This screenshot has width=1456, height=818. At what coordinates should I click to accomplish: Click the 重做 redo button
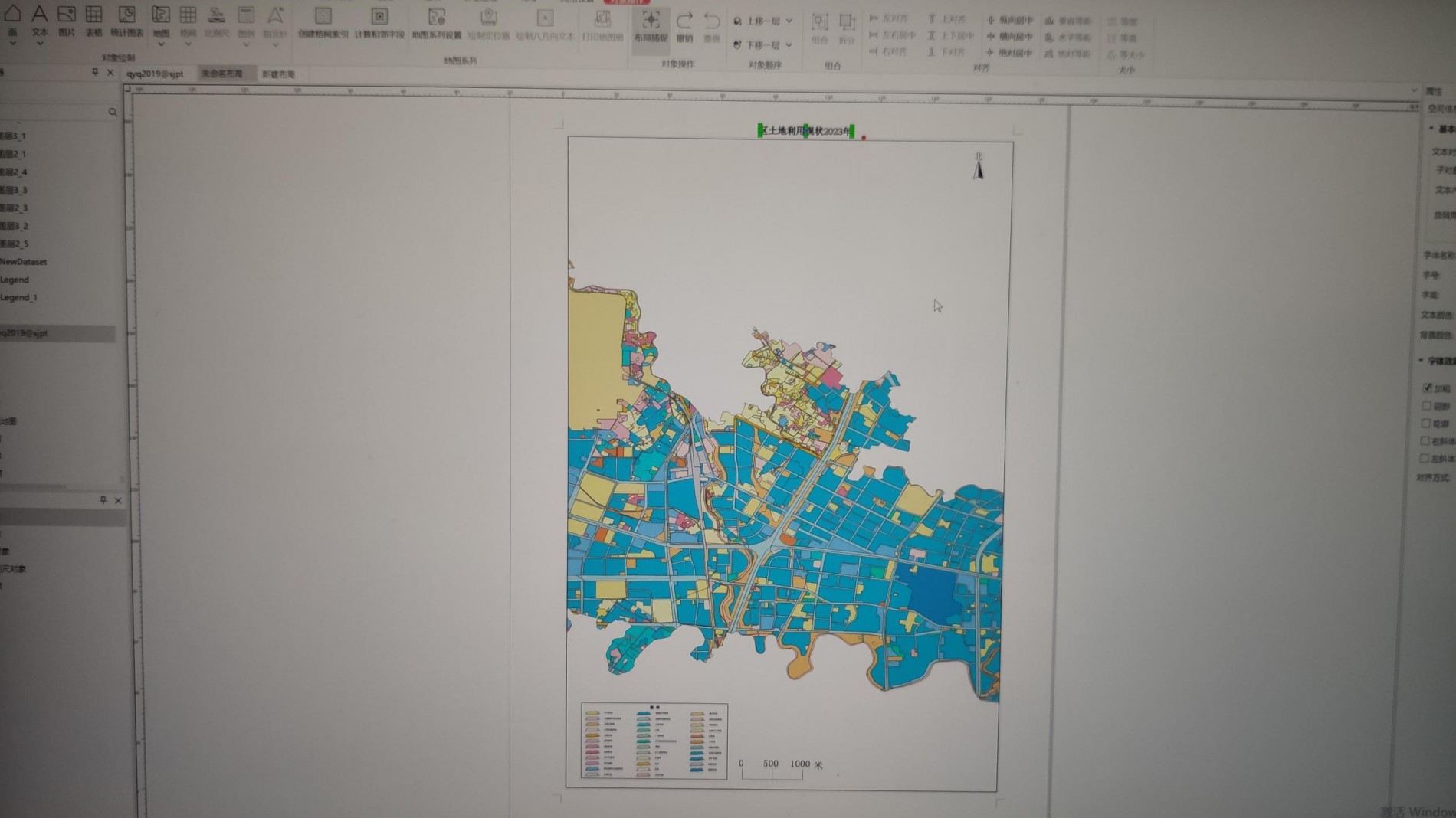tap(712, 27)
